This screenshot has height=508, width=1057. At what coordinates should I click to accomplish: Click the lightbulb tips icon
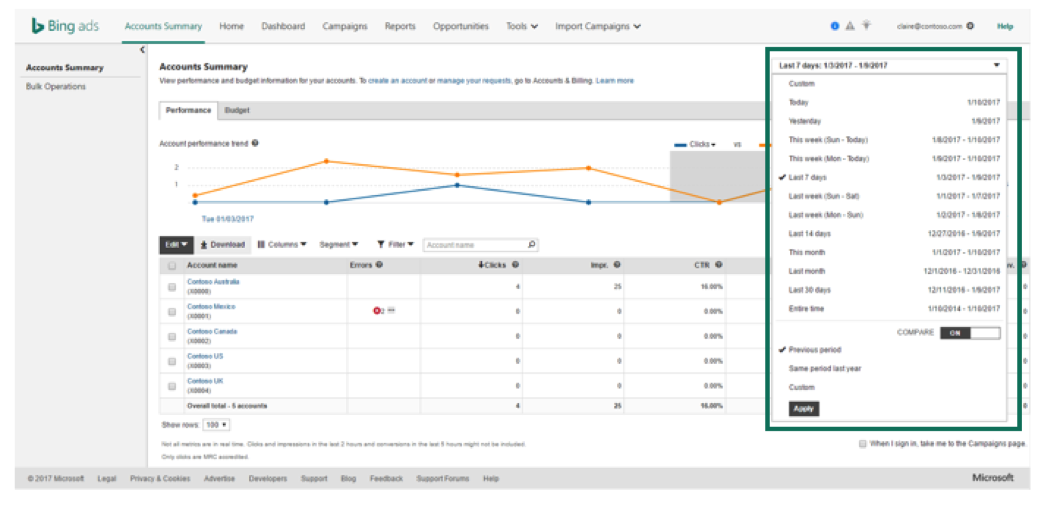(x=866, y=26)
